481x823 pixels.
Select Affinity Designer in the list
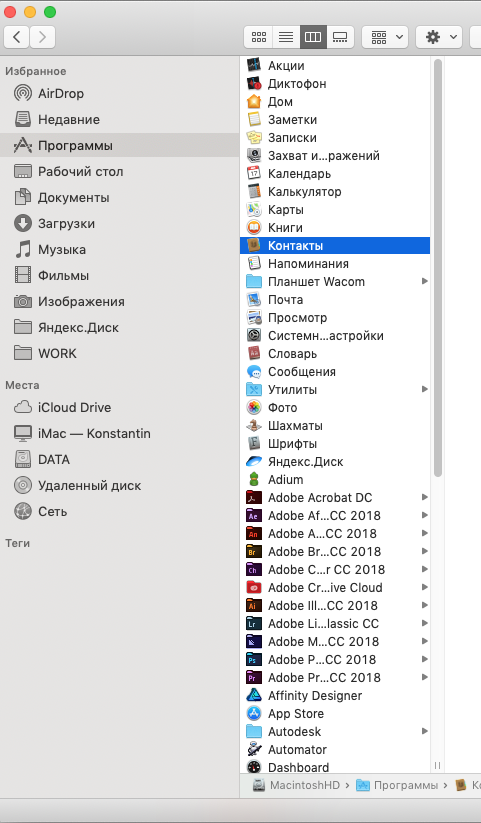tap(335, 695)
